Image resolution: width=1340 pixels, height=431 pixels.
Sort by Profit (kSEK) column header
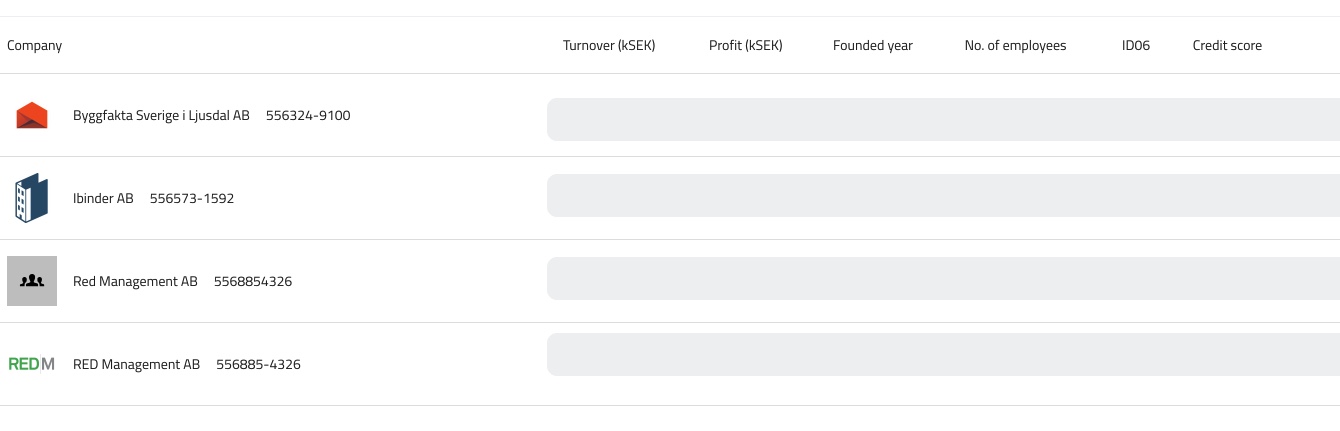745,46
